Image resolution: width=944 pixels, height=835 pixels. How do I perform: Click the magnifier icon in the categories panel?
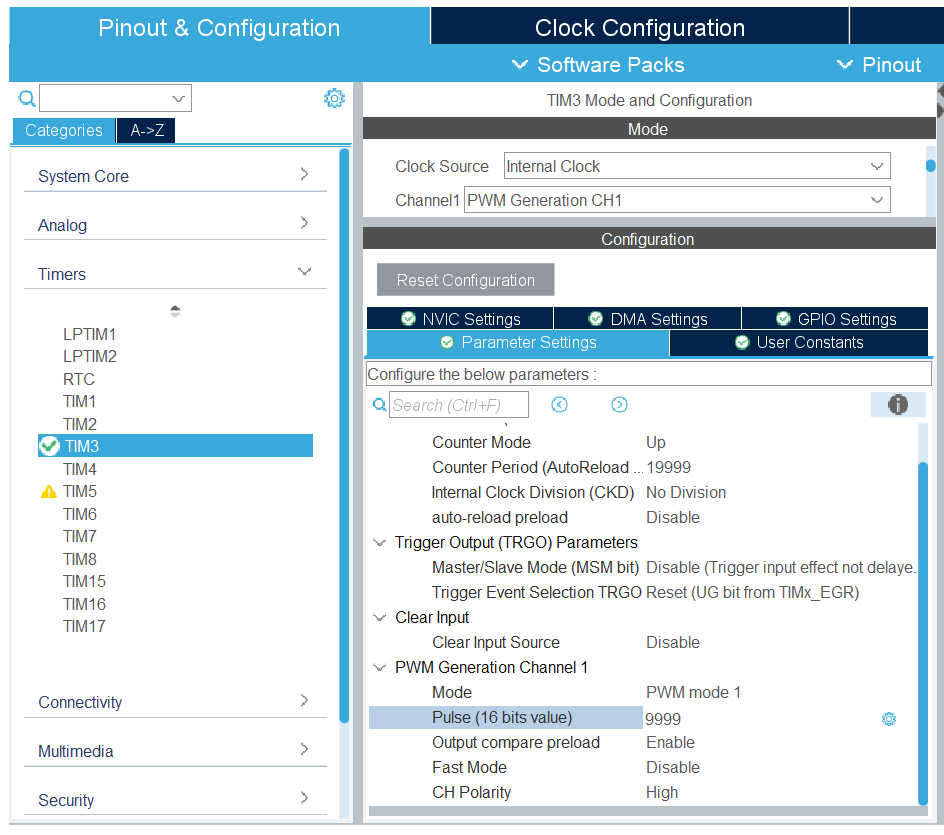(x=27, y=98)
